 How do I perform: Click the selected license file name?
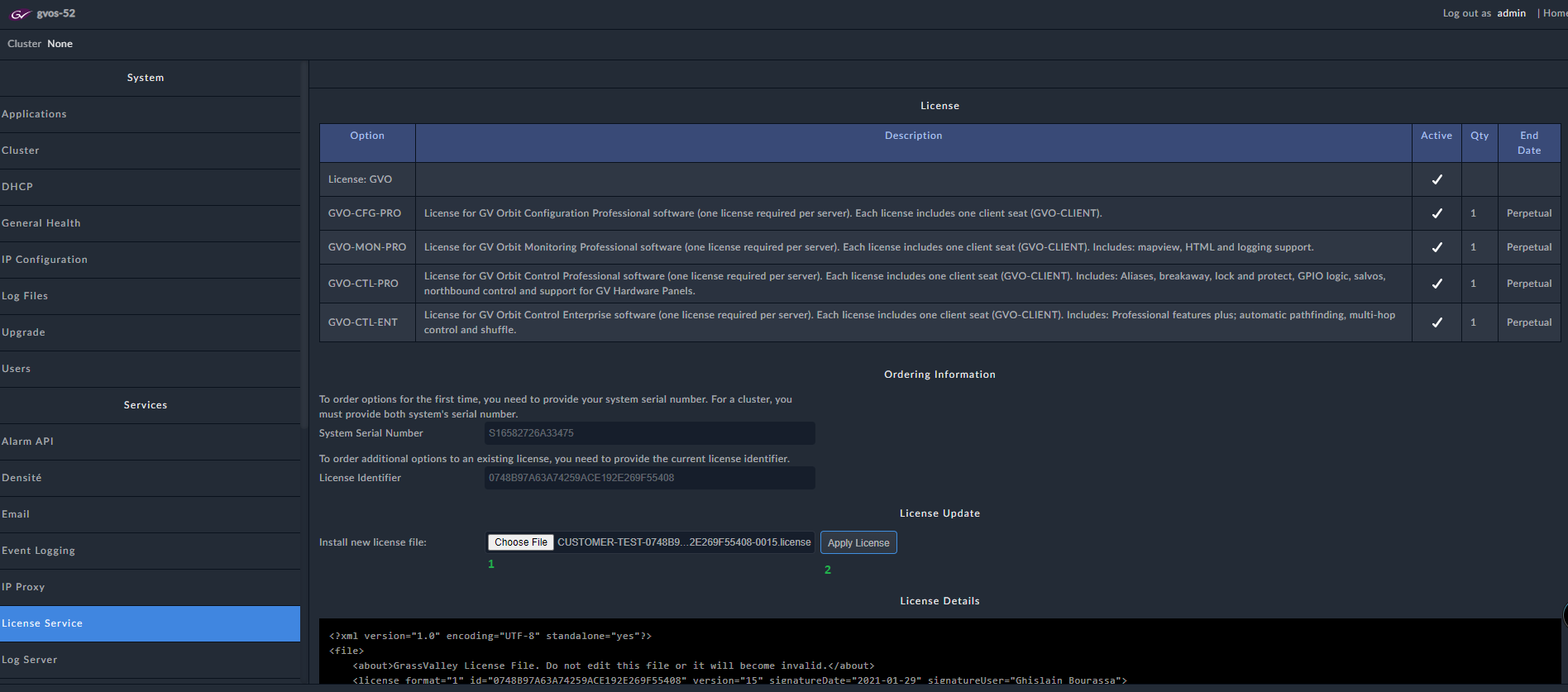click(x=684, y=542)
